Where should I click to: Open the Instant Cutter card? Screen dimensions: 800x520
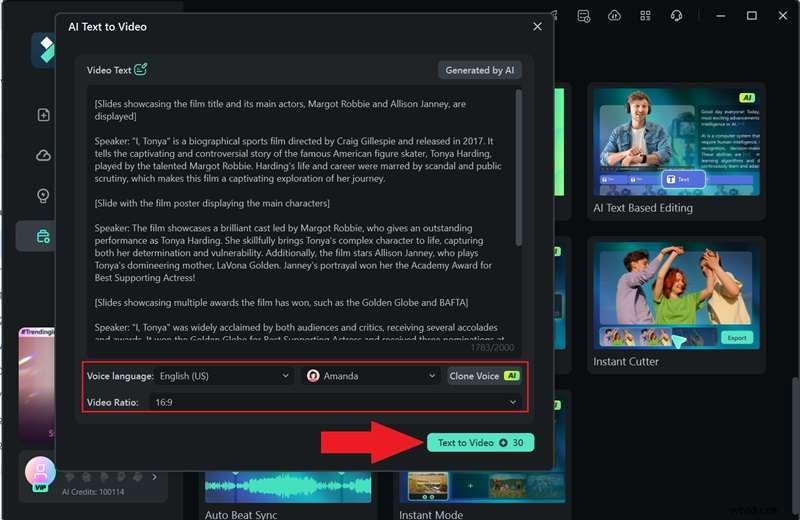point(677,305)
